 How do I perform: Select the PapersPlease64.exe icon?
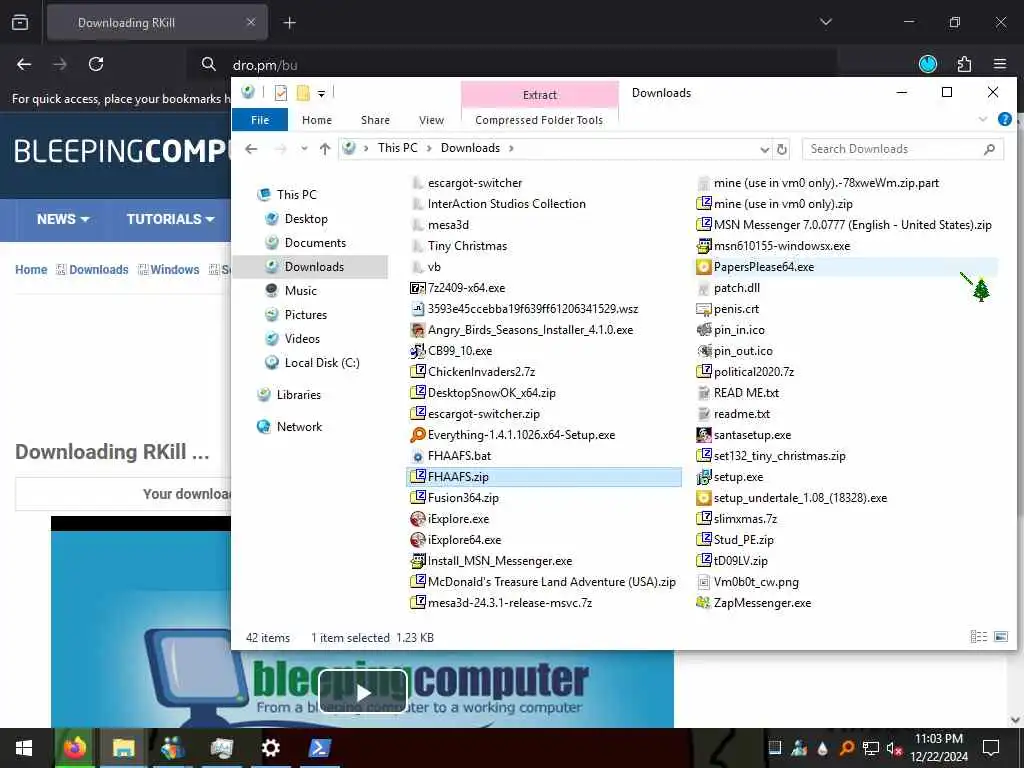[703, 267]
